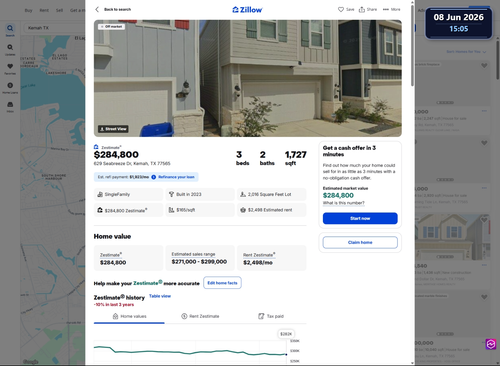Open the Sell menu in background navigation
This screenshot has width=500, height=366.
coord(59,10)
